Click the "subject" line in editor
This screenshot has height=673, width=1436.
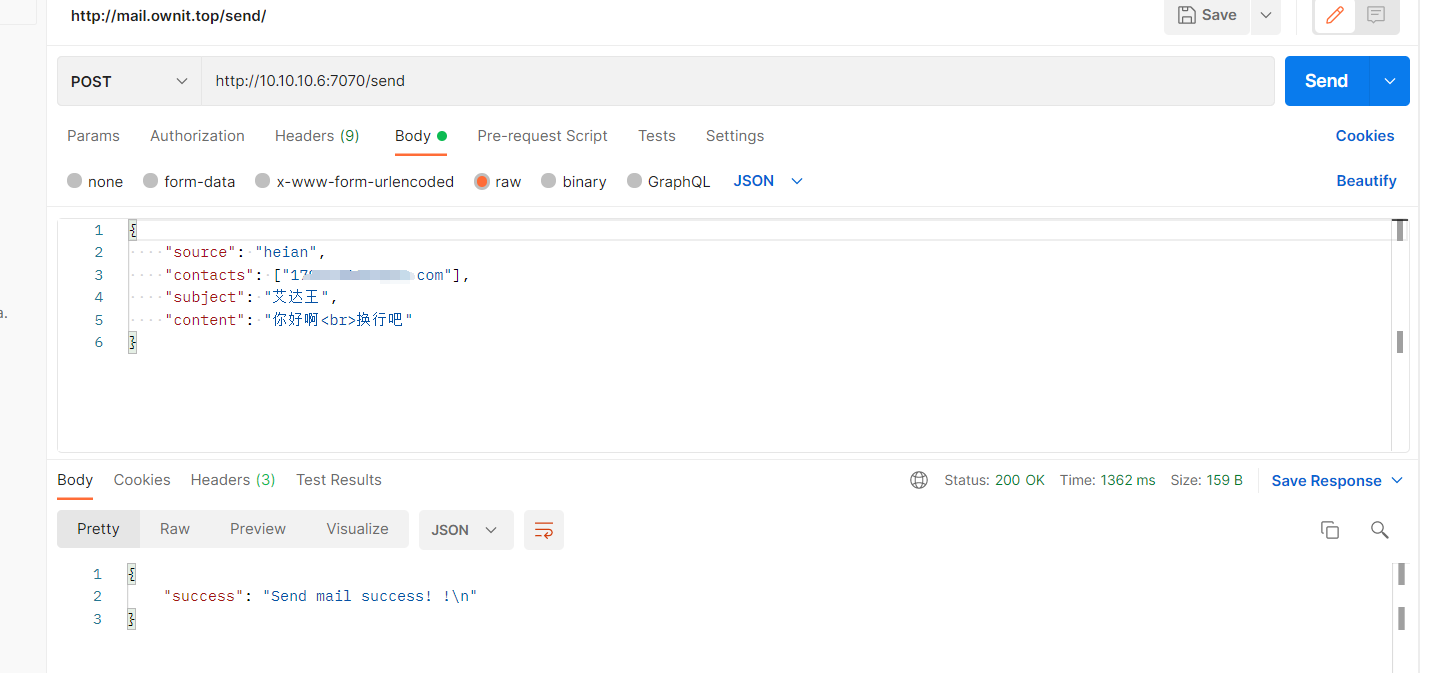[x=252, y=297]
